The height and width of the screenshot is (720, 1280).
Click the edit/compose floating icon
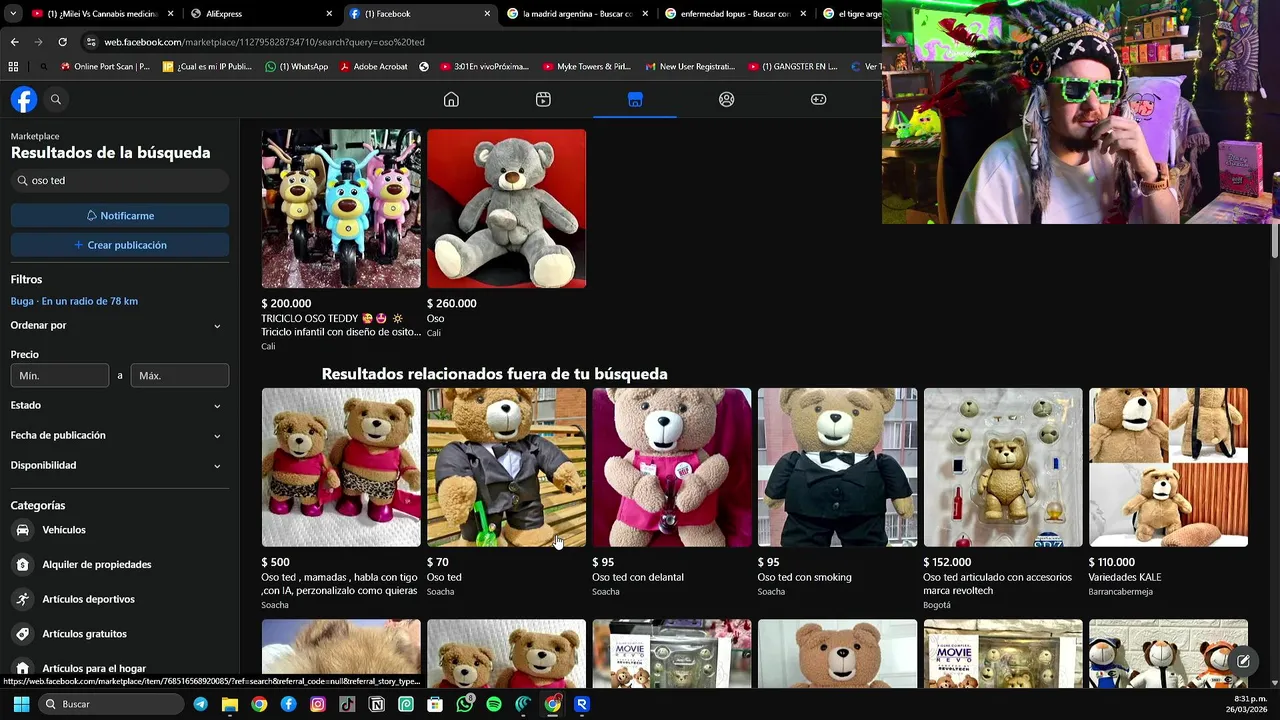(1243, 661)
